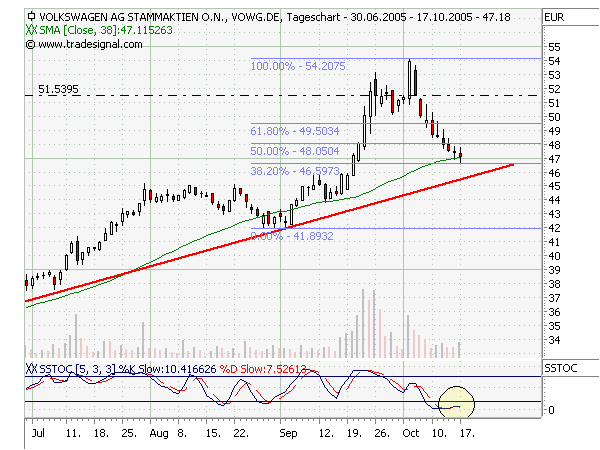Click the 26. date axis label
600x450 pixels.
click(x=382, y=434)
